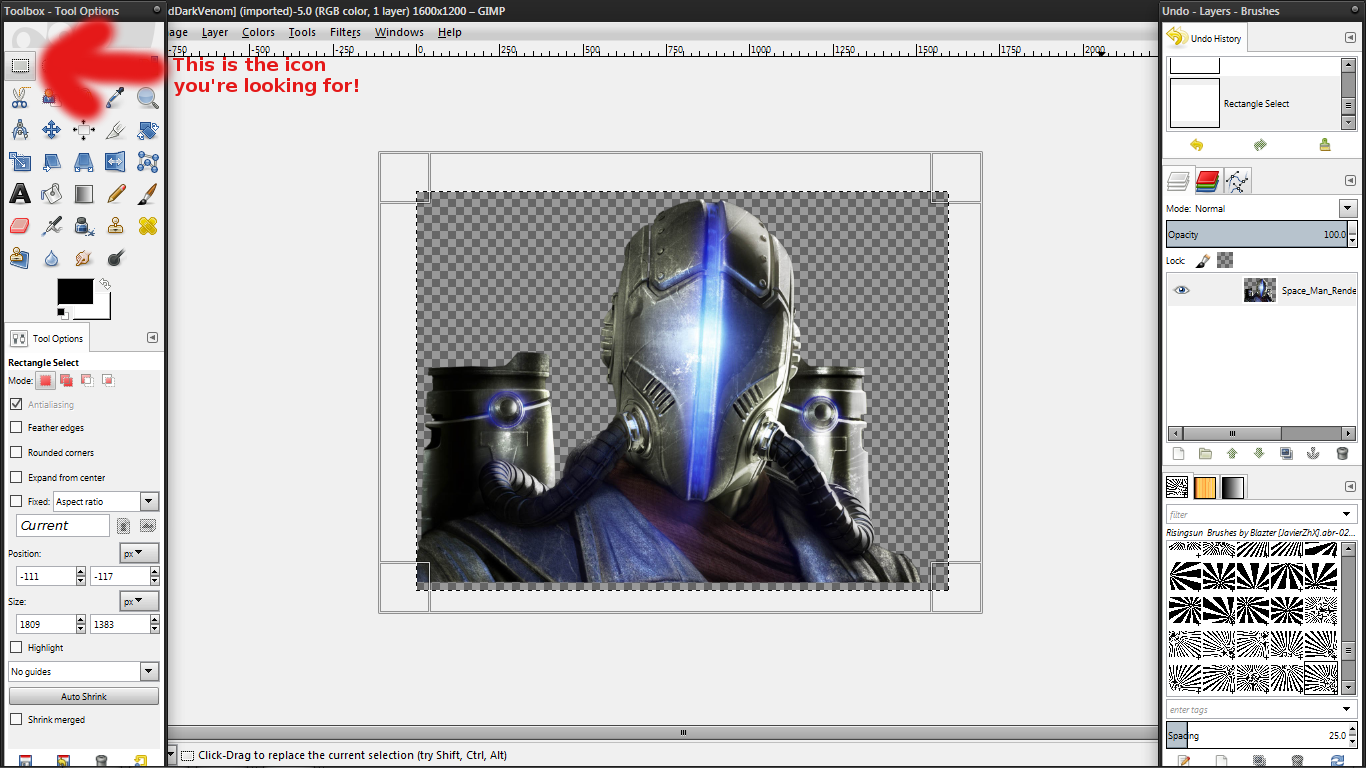Image resolution: width=1366 pixels, height=768 pixels.
Task: Select the Heal tool bandage icon
Action: 148,226
